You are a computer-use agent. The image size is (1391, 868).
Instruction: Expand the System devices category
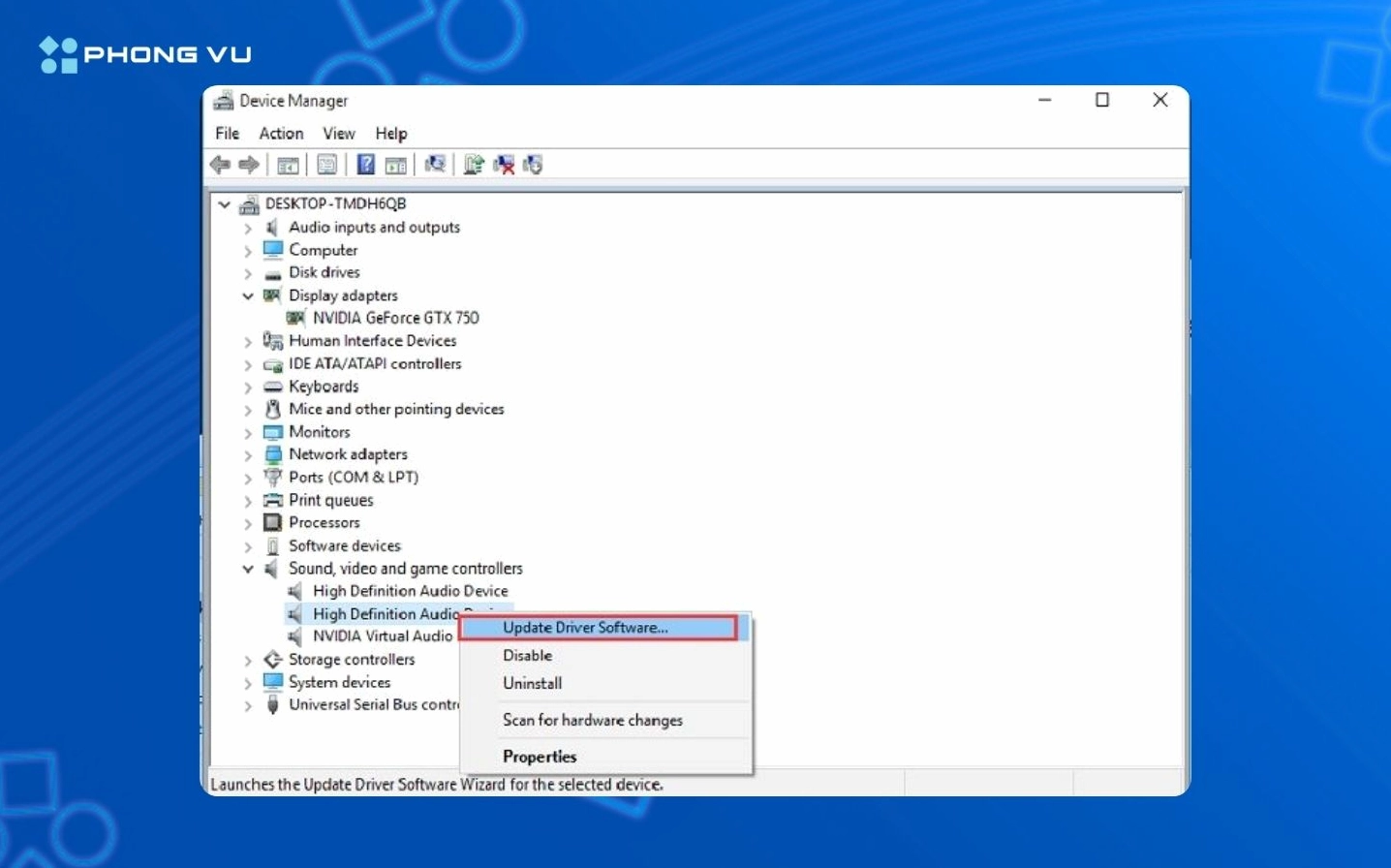[x=248, y=683]
